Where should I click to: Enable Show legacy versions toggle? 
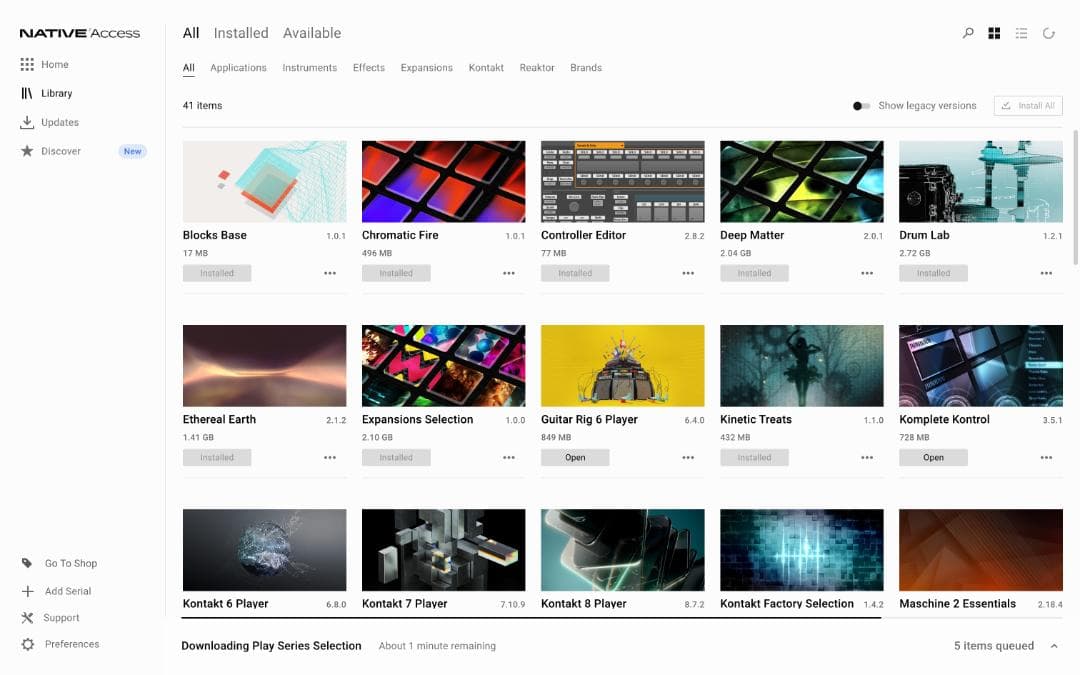[861, 105]
